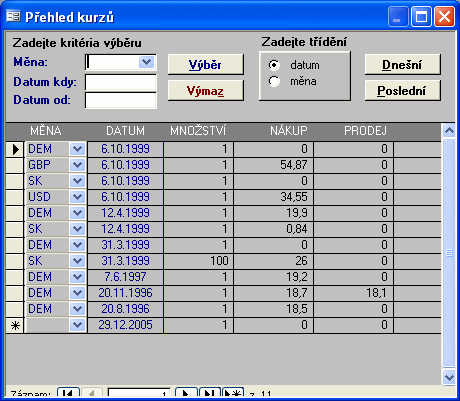Expand currency dropdown in GBP row
The height and width of the screenshot is (401, 460).
[77, 165]
